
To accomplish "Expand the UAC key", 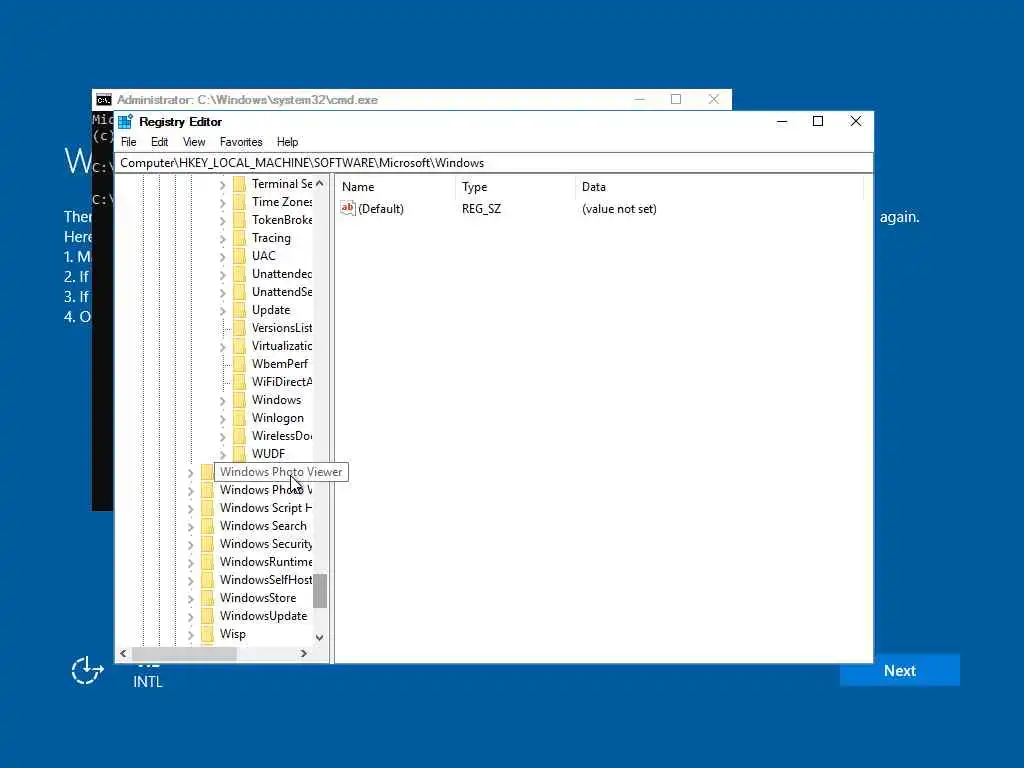I will tap(223, 257).
